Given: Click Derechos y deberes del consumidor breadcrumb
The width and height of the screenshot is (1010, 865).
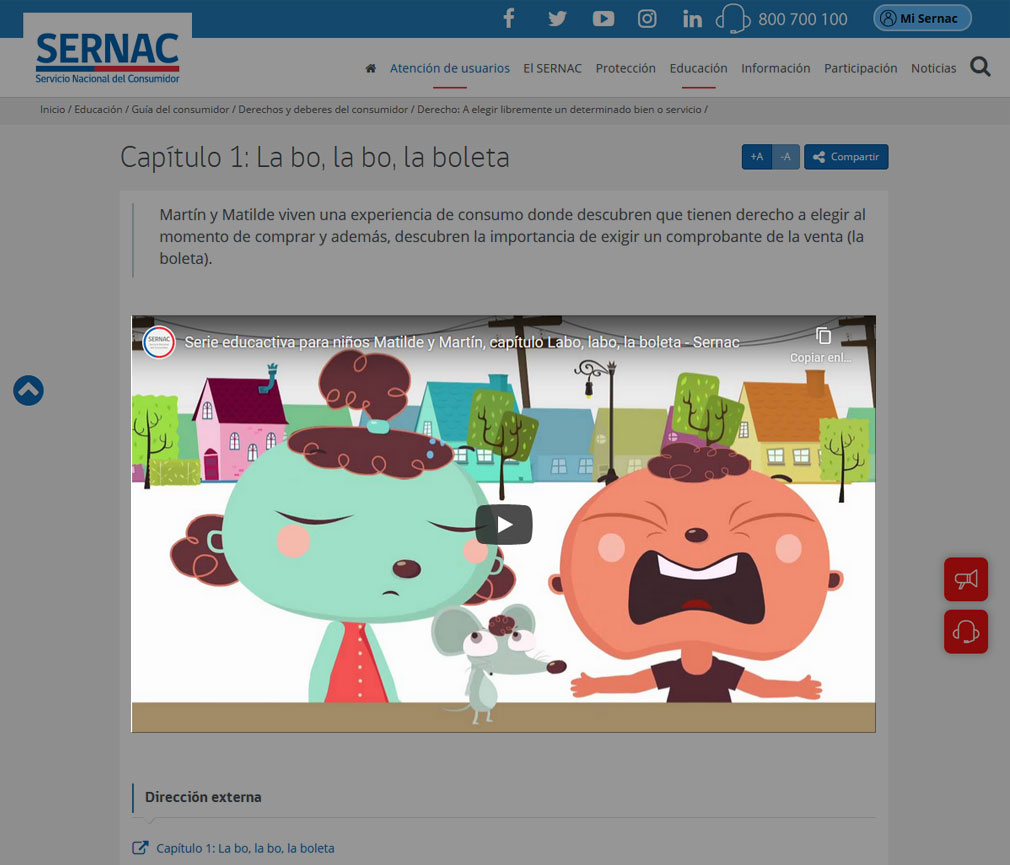Looking at the screenshot, I should click(x=323, y=109).
